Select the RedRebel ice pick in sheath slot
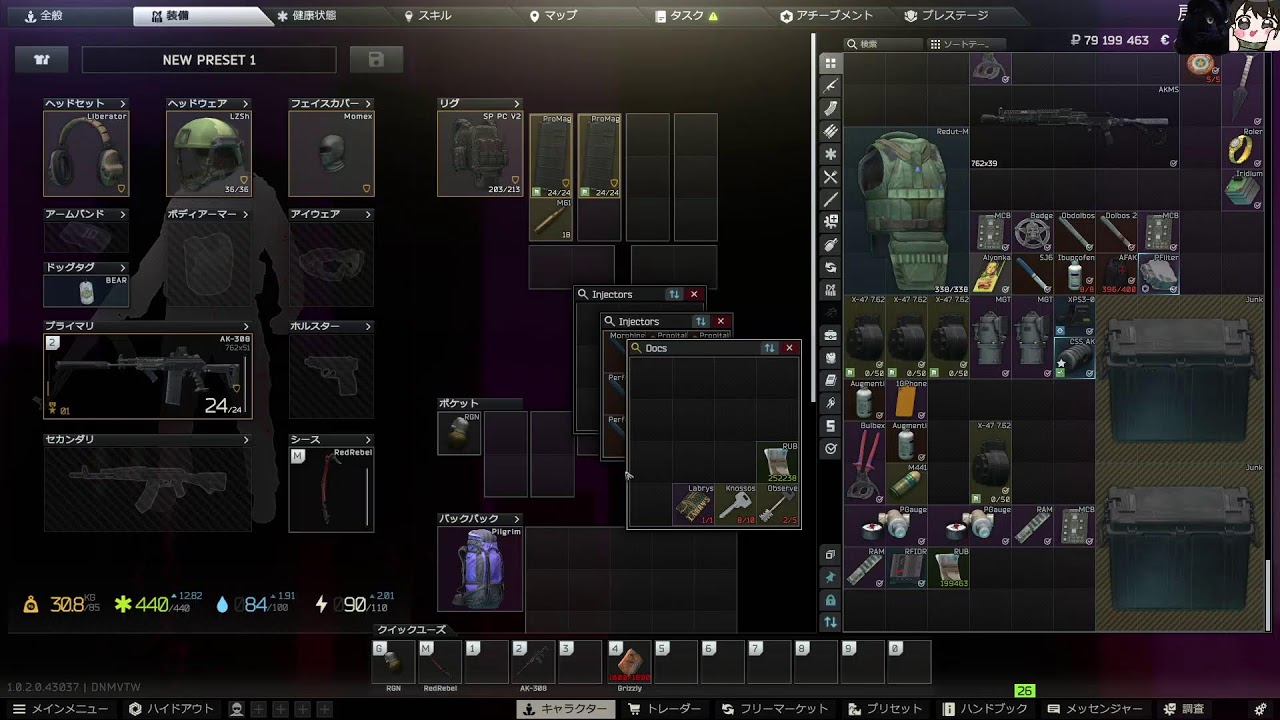The height and width of the screenshot is (720, 1280). coord(331,489)
